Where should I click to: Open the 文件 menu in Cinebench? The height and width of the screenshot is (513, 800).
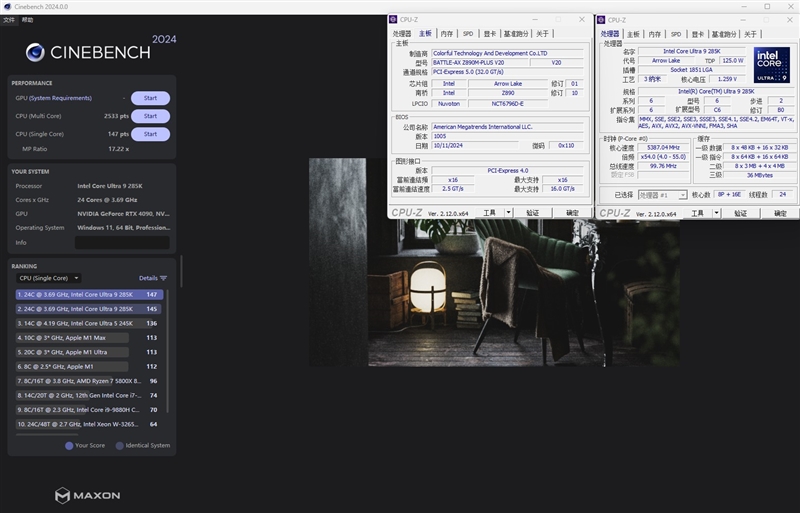[9, 19]
